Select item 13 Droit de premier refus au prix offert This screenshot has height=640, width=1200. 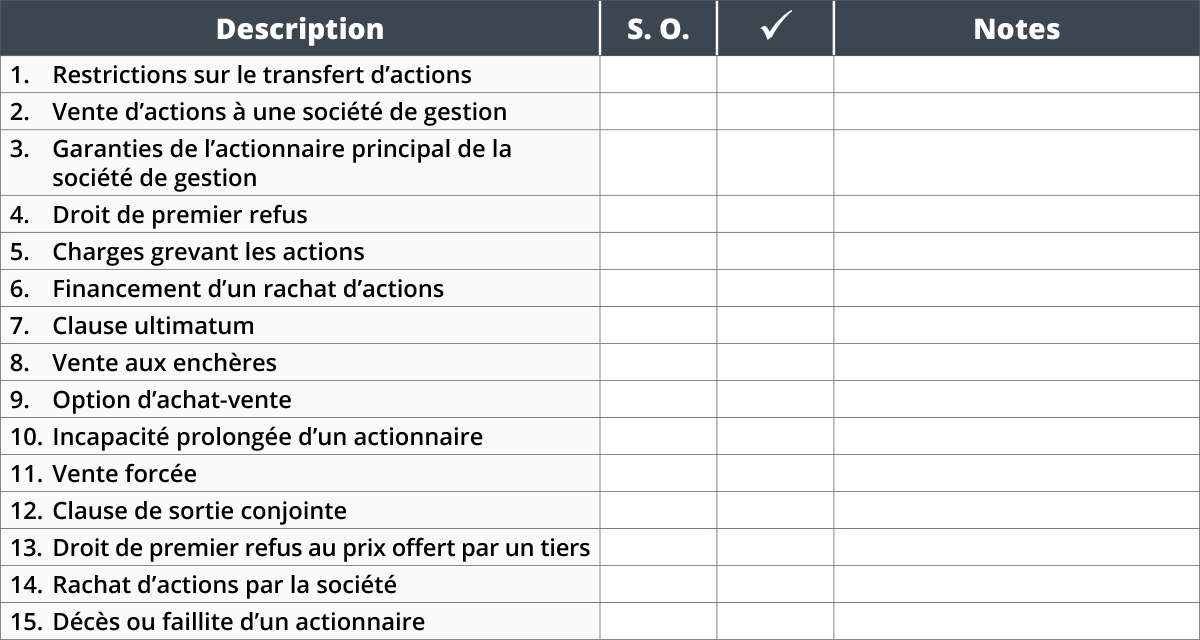300,547
